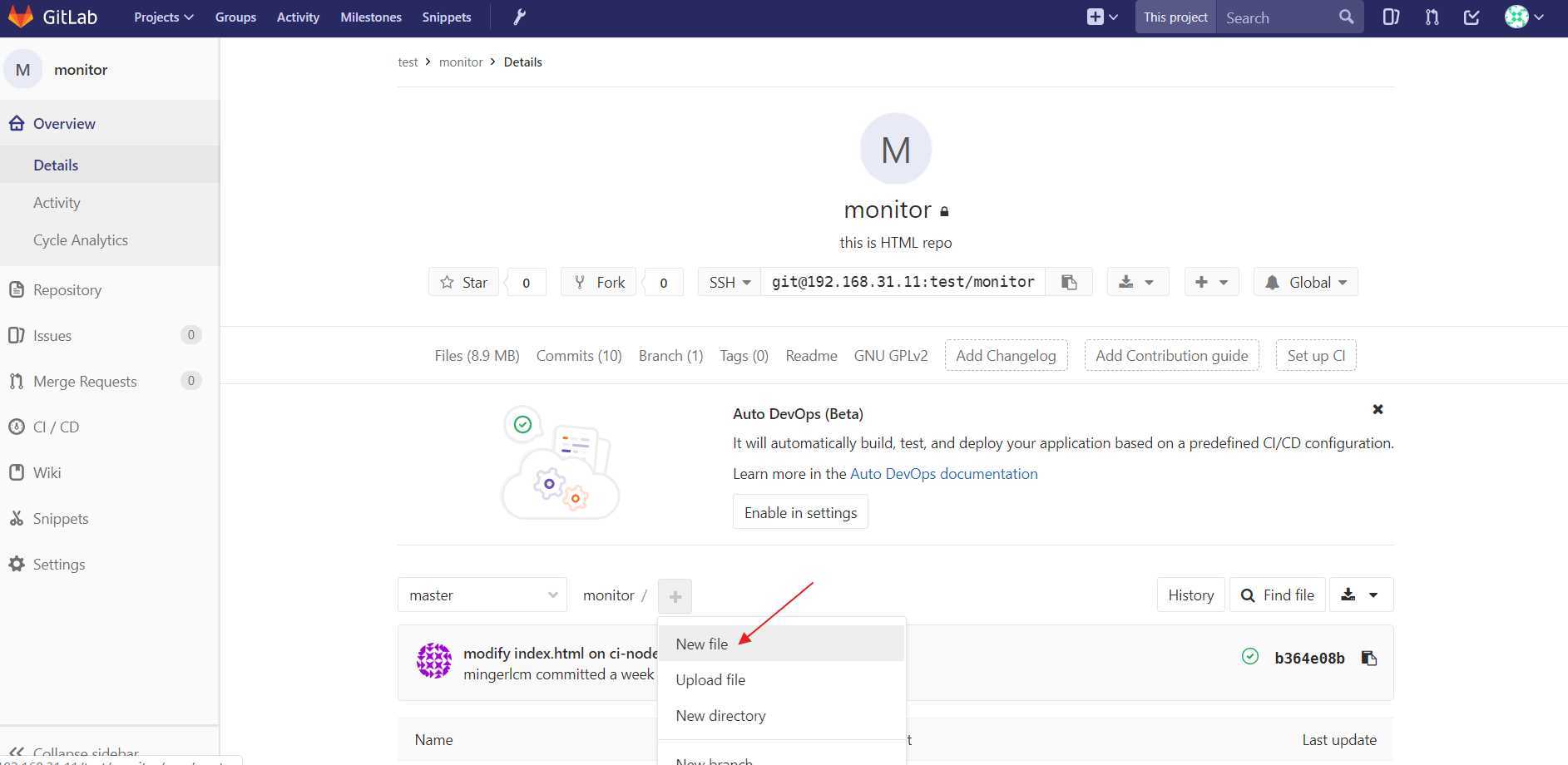
Task: Open the download dropdown beside Find file
Action: [x=1360, y=595]
